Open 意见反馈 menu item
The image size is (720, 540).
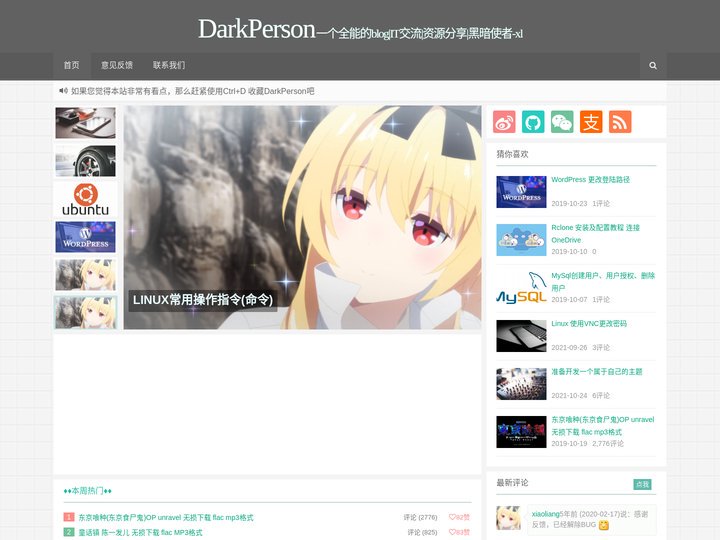pyautogui.click(x=117, y=66)
